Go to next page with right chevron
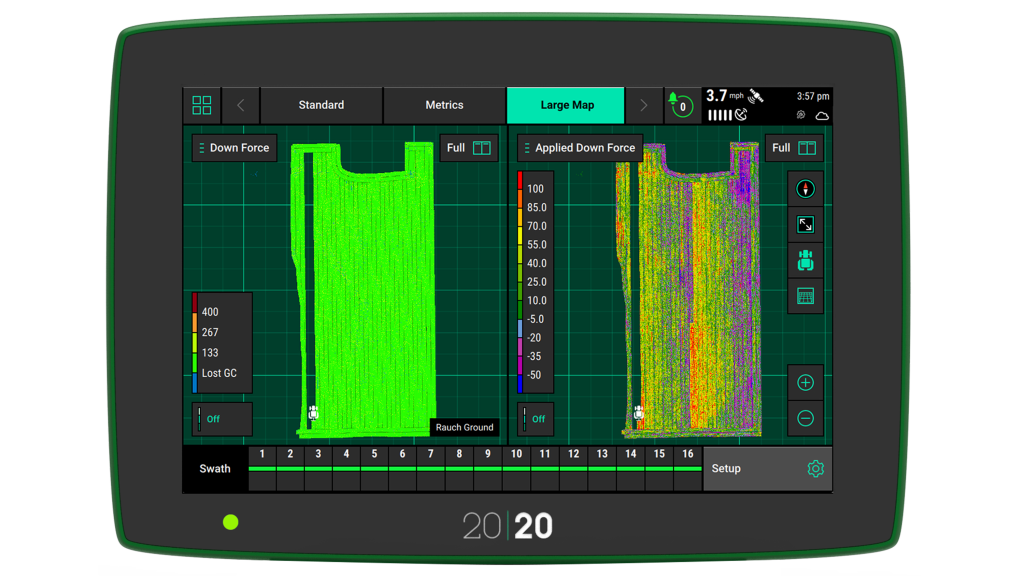The width and height of the screenshot is (1024, 576). 643,105
